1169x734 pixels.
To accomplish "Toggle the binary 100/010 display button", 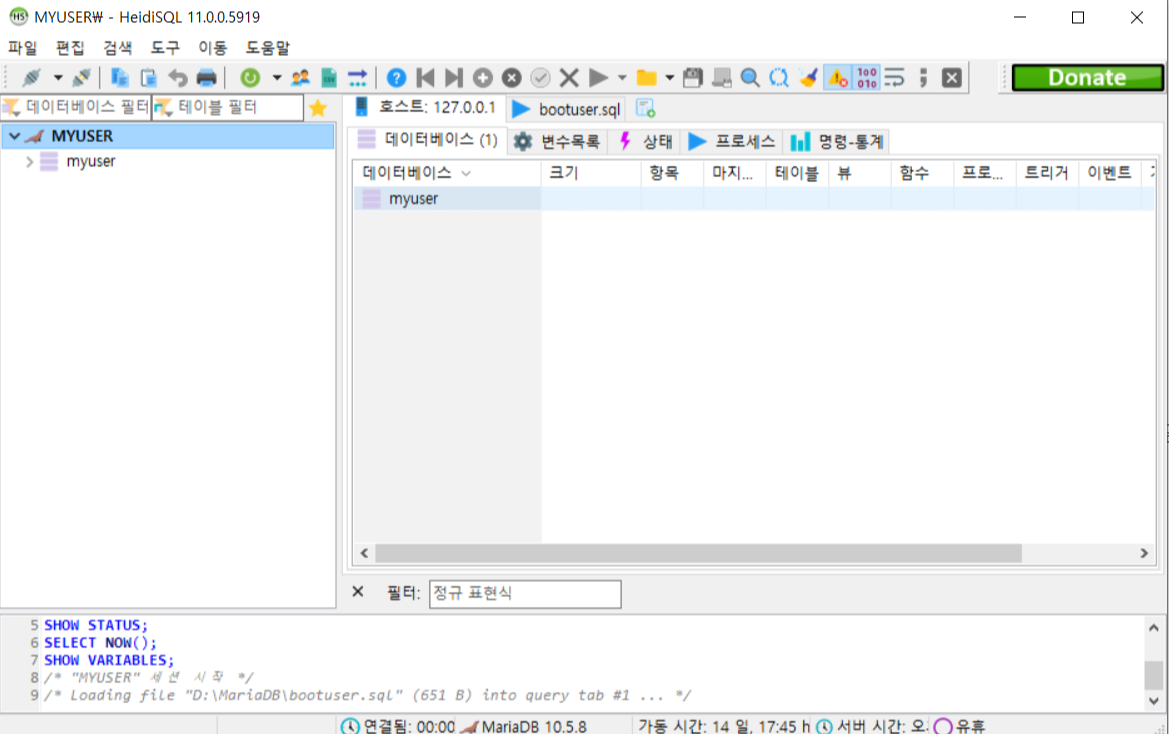I will coord(866,77).
